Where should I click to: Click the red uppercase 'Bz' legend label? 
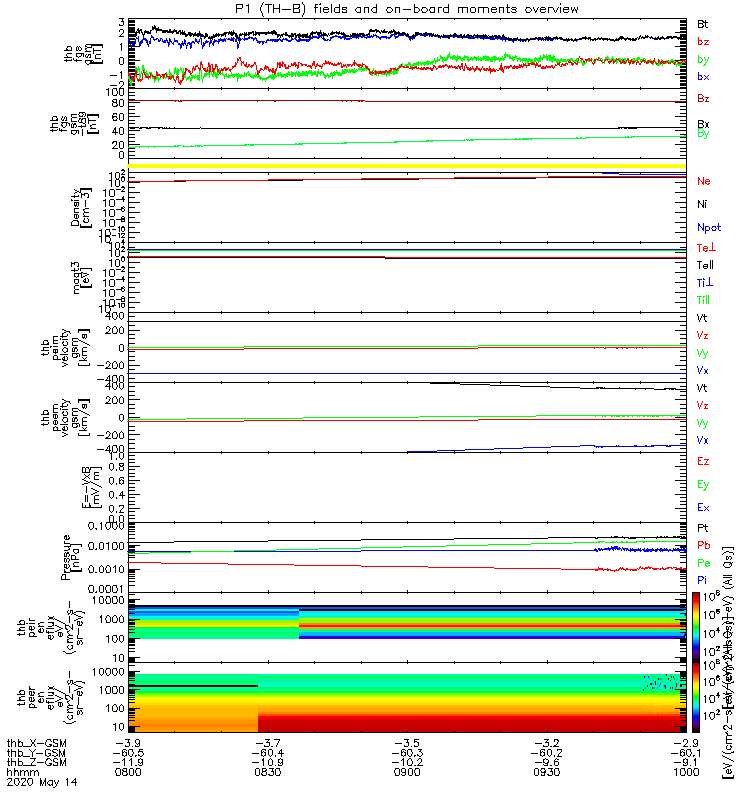(x=703, y=98)
